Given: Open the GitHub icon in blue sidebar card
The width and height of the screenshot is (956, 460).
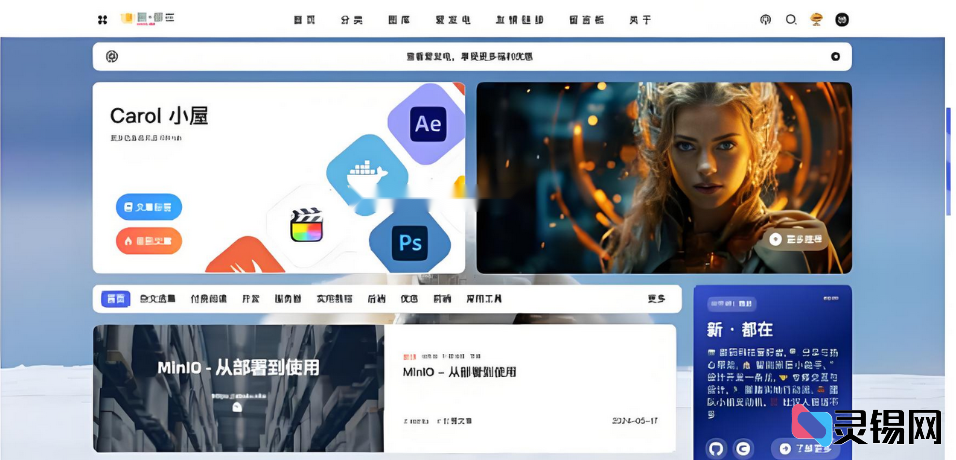Looking at the screenshot, I should click(716, 449).
